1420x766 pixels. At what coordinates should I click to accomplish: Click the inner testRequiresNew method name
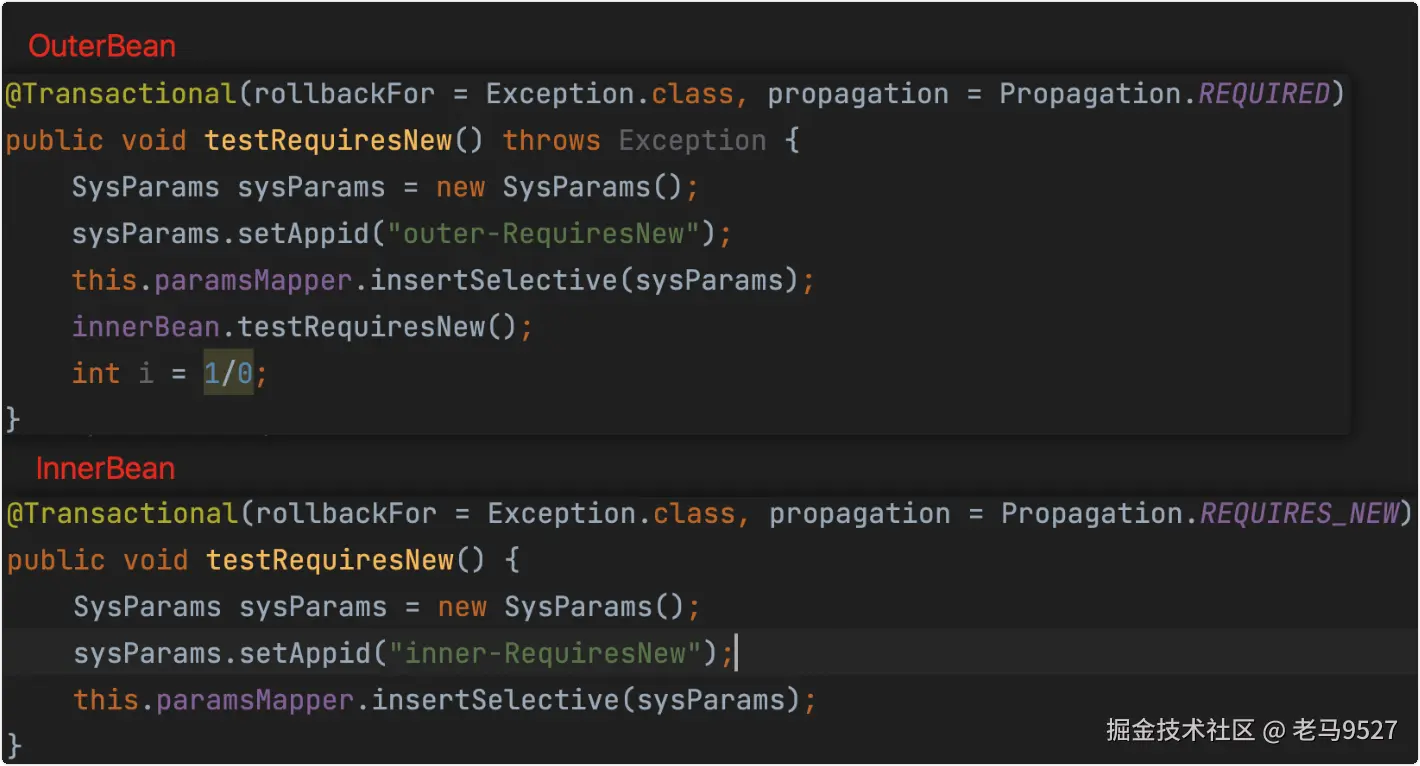click(330, 560)
